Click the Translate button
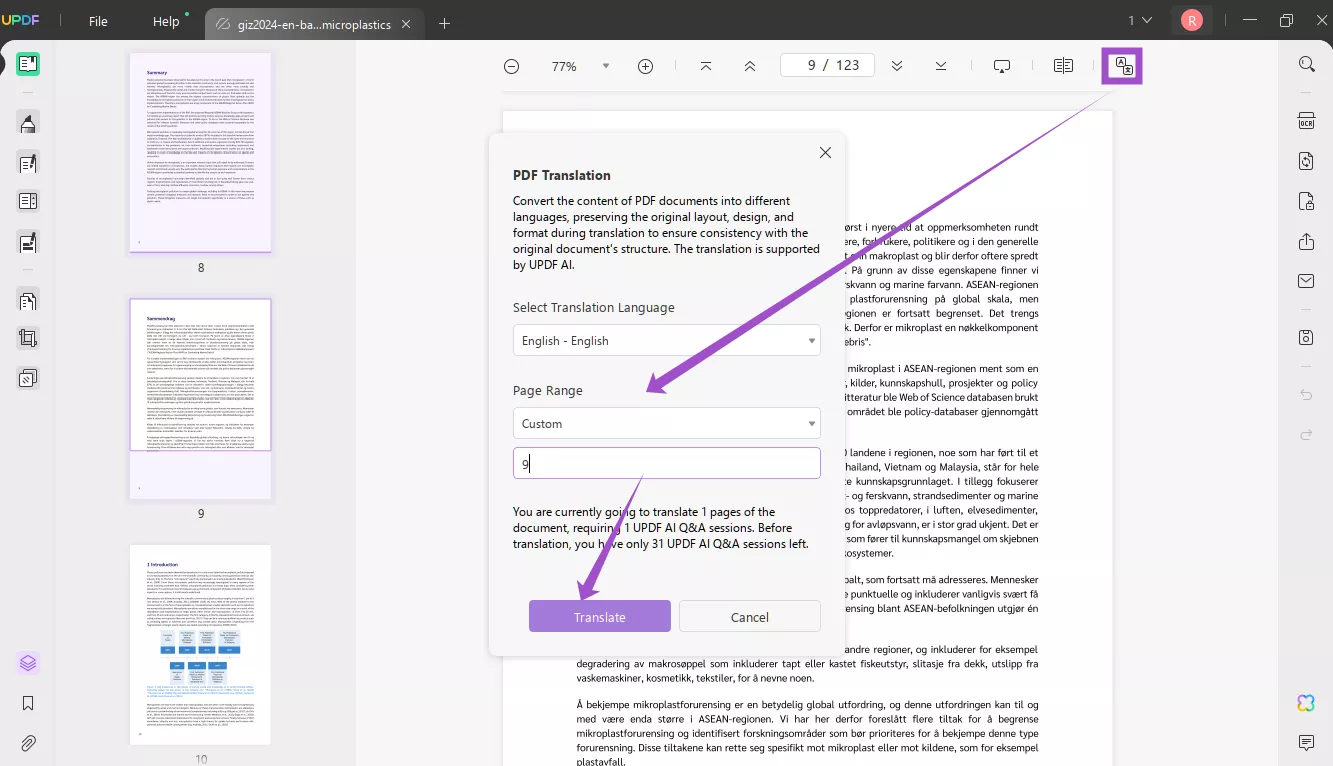Image resolution: width=1333 pixels, height=766 pixels. coord(600,617)
